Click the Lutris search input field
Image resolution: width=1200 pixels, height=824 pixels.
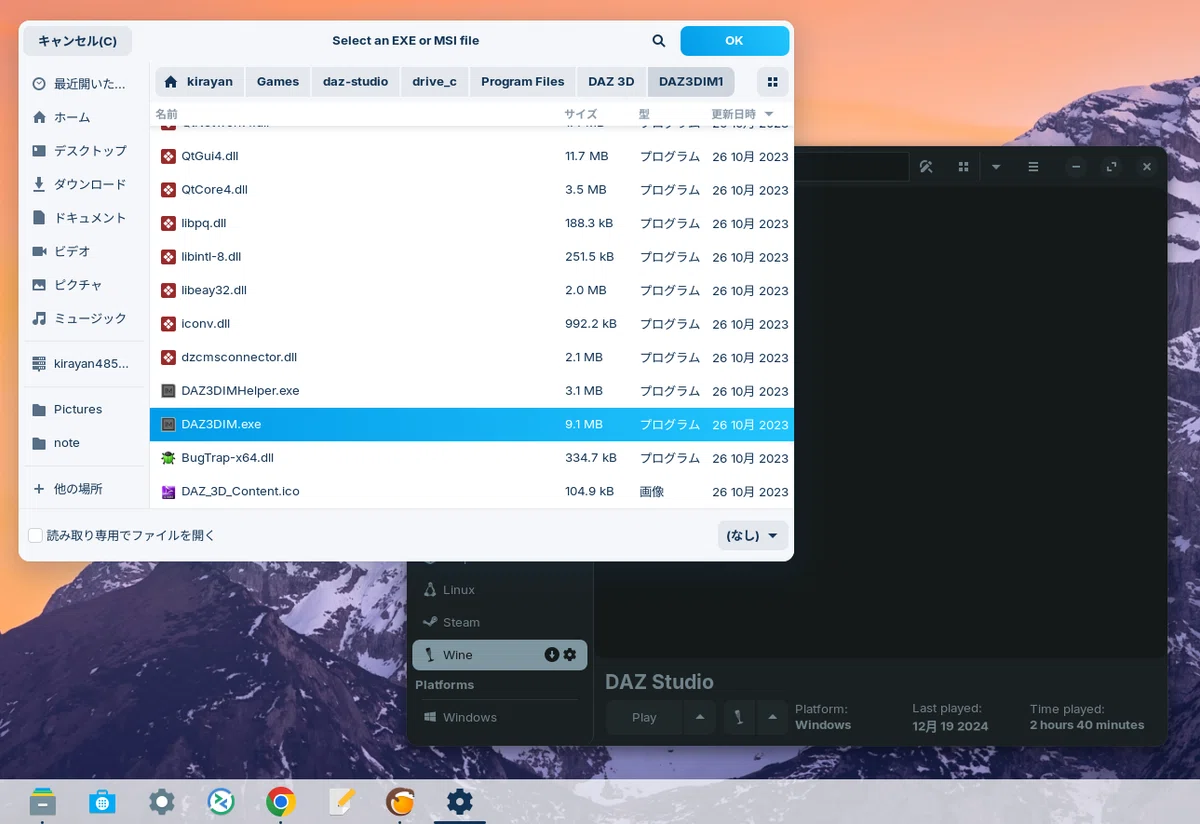[x=850, y=167]
